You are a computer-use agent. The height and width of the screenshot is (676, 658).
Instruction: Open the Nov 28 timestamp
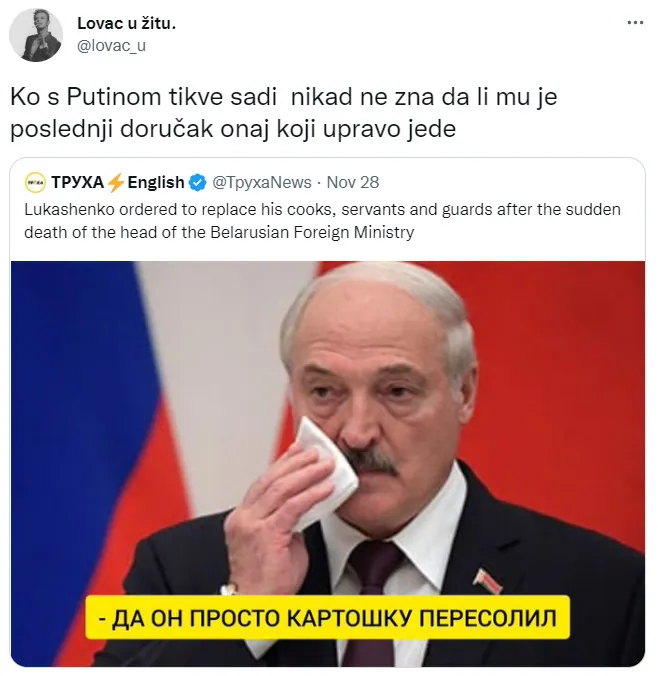pos(353,182)
